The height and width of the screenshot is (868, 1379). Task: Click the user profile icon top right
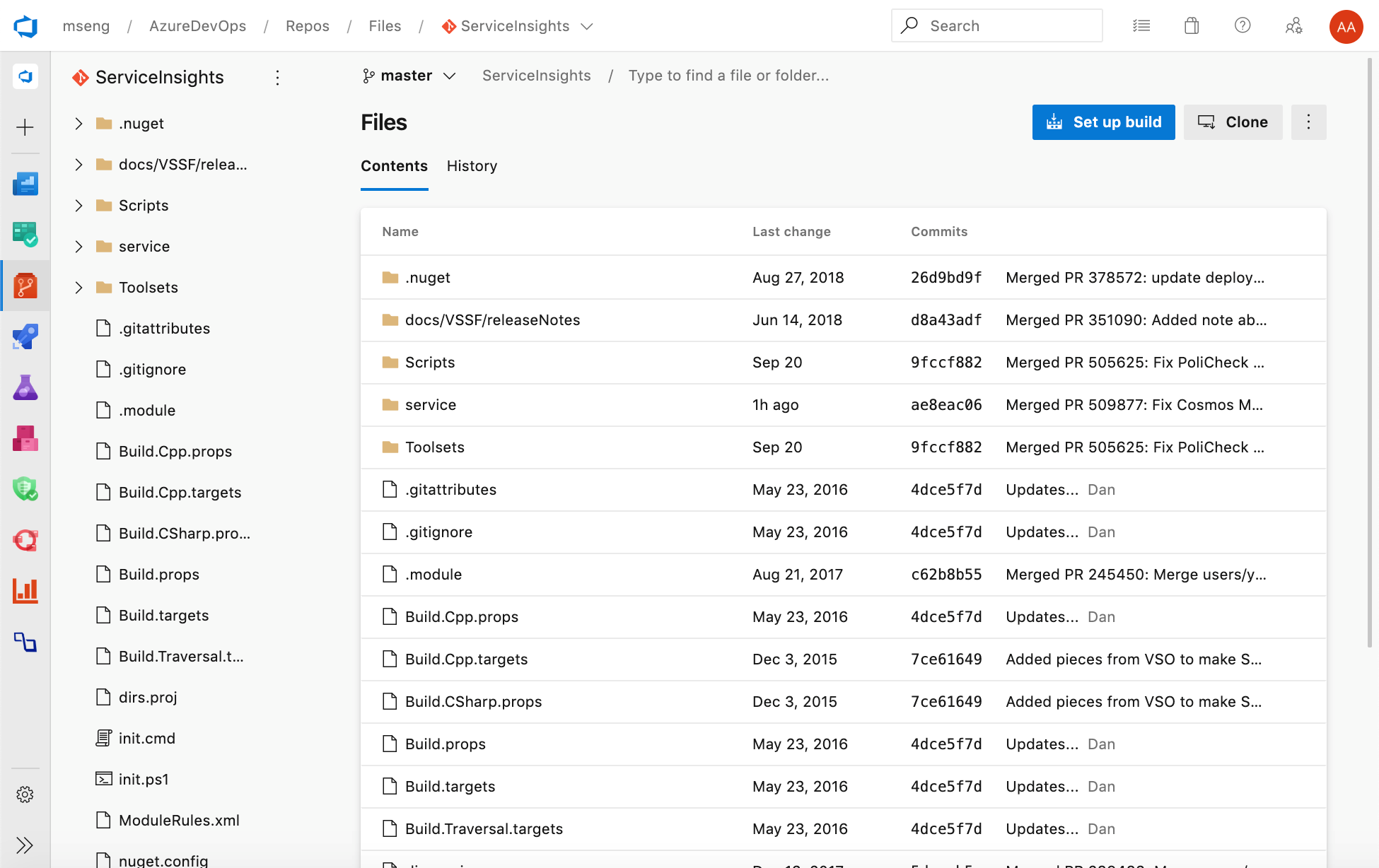click(1345, 26)
